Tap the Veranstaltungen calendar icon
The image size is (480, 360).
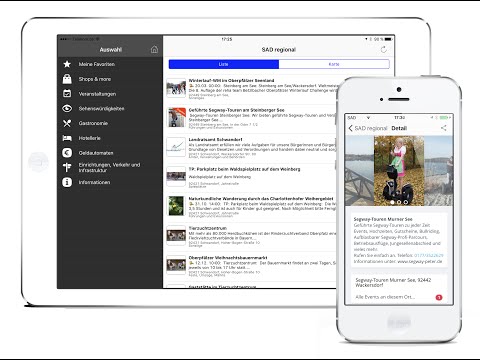67,94
